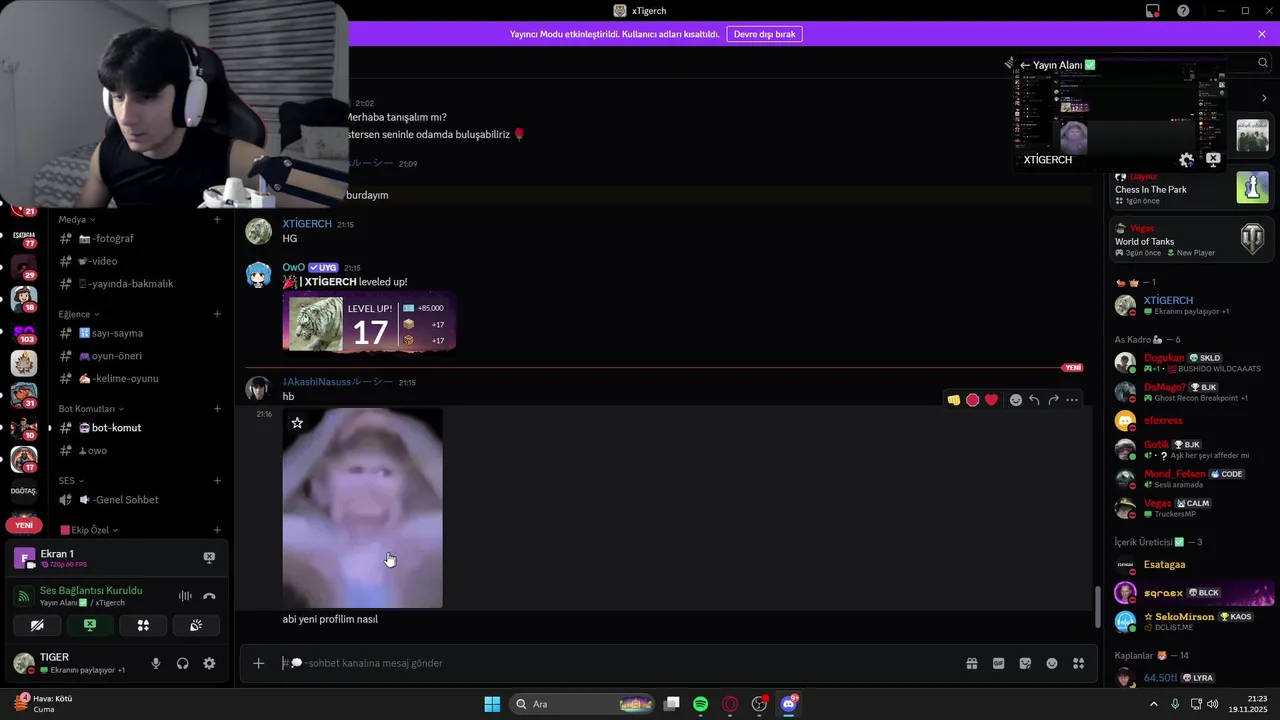Collapse the Medya category
This screenshot has width=1280, height=720.
(x=76, y=219)
